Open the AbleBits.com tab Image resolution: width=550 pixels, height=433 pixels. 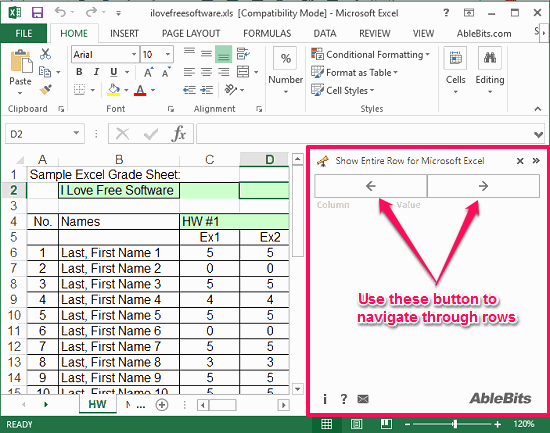pos(484,33)
